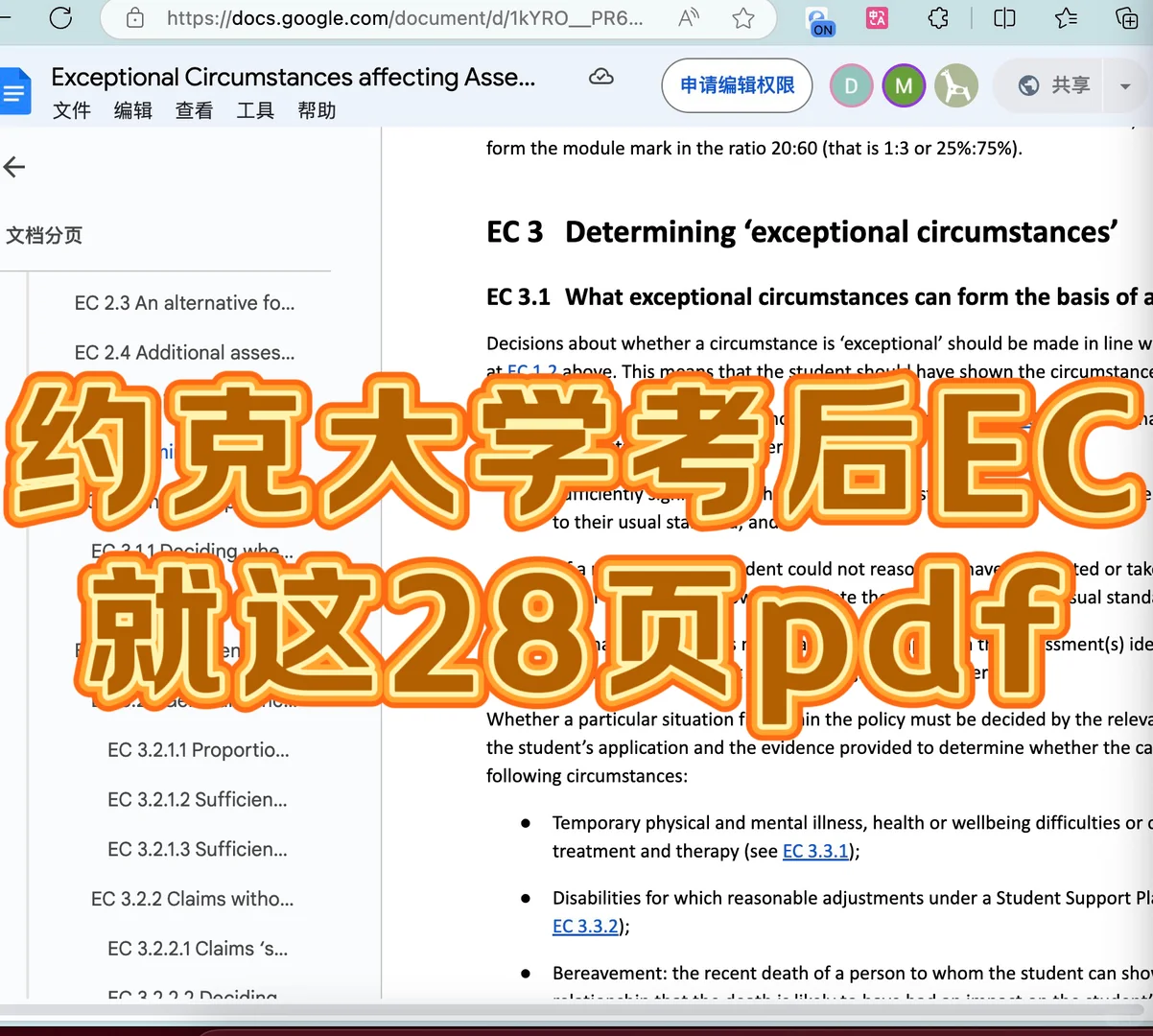Follow the EC 3.3.1 link
Image resolution: width=1153 pixels, height=1036 pixels.
click(x=815, y=851)
